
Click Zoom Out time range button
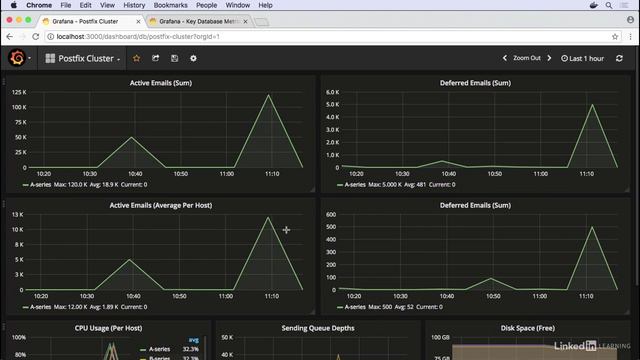tap(527, 58)
